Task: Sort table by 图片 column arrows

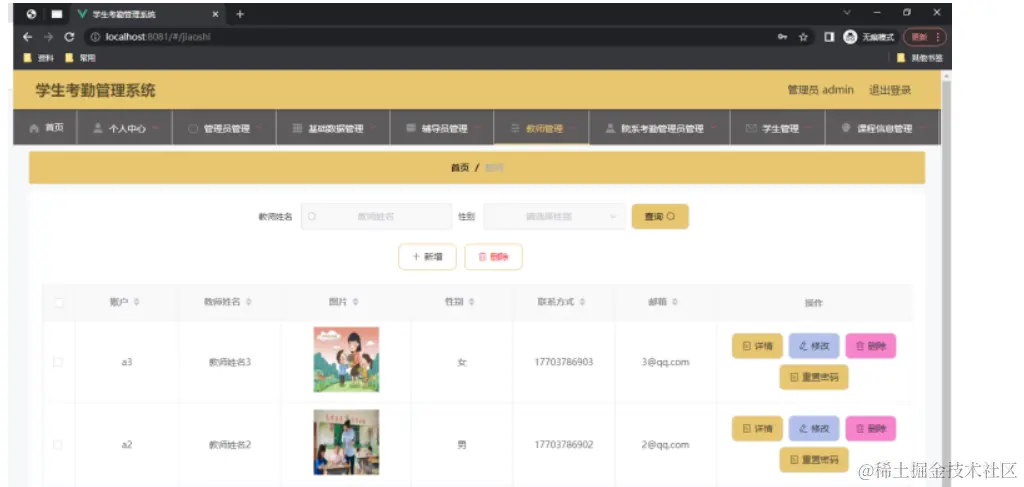Action: pos(356,302)
